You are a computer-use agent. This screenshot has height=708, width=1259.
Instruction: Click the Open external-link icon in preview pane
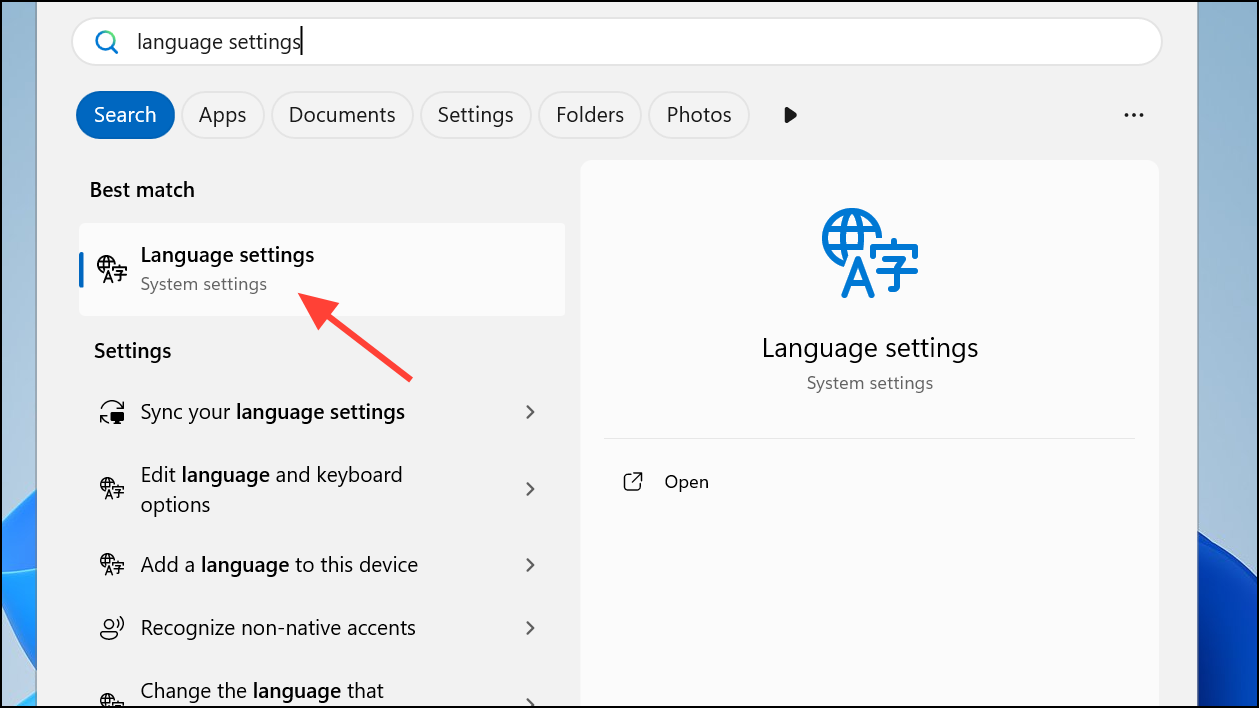pyautogui.click(x=632, y=482)
